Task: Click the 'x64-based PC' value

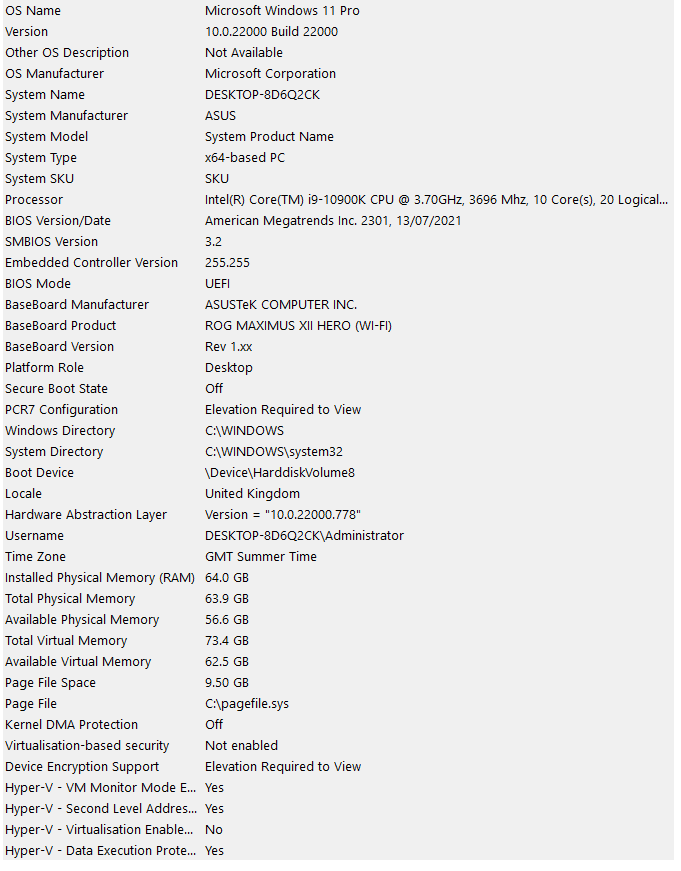Action: [x=244, y=158]
